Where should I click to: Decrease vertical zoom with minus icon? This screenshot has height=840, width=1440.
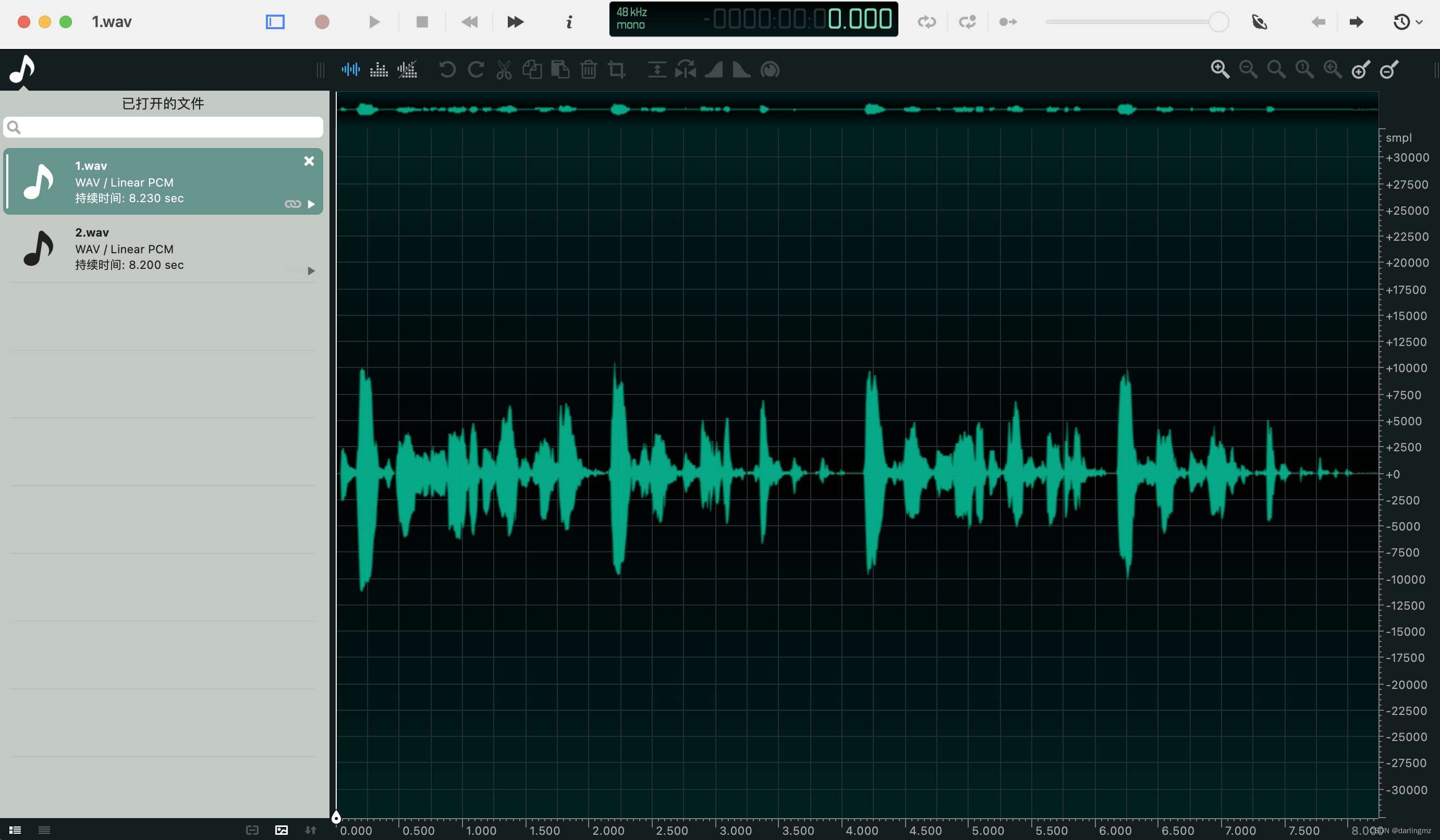tap(1388, 70)
